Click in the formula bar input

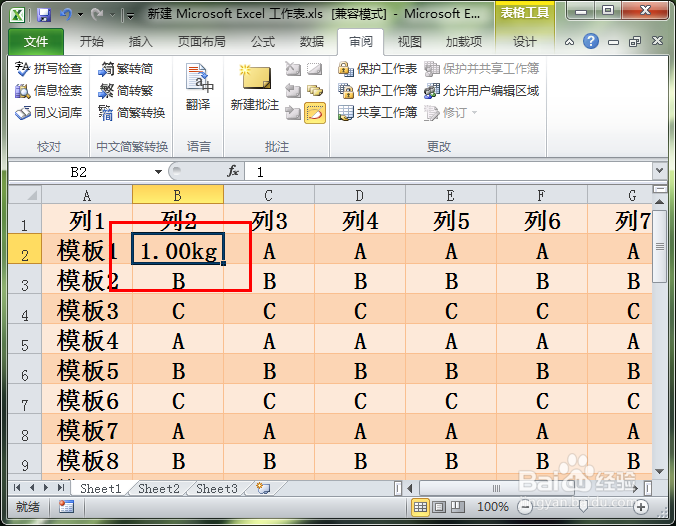coord(448,172)
